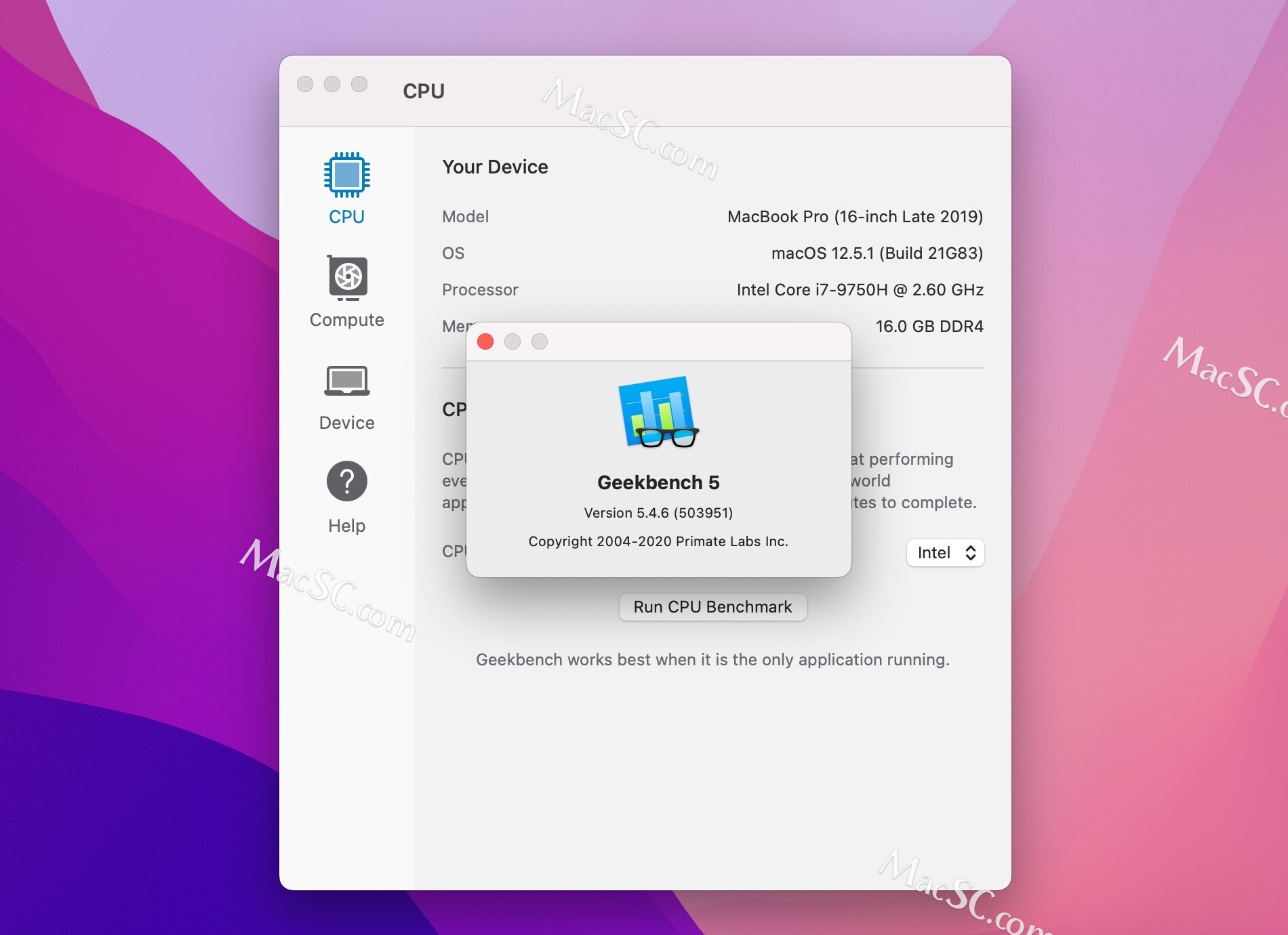
Task: Click the Geekbench 5 title in dialog
Action: click(x=658, y=482)
